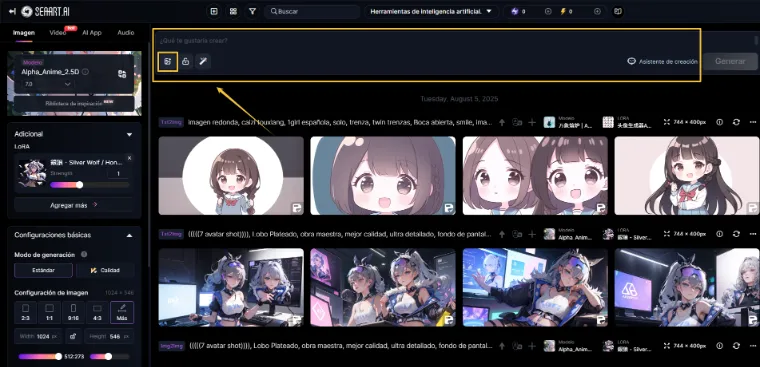Adjust the LoRA Strength slider
Viewport: 760px width, 367px height.
click(79, 185)
